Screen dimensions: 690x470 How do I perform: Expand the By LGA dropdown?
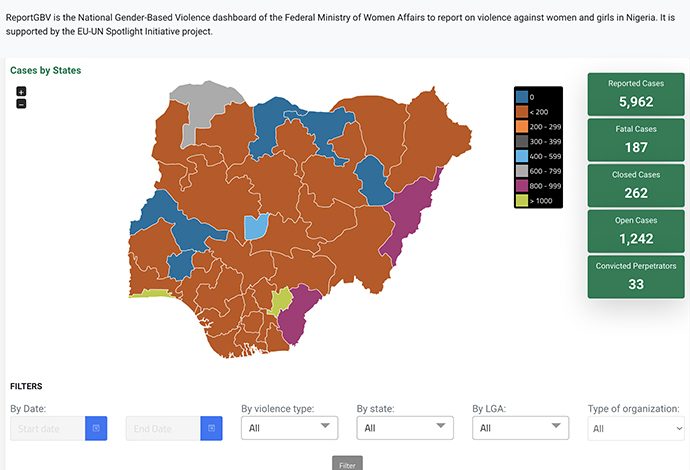(x=520, y=428)
